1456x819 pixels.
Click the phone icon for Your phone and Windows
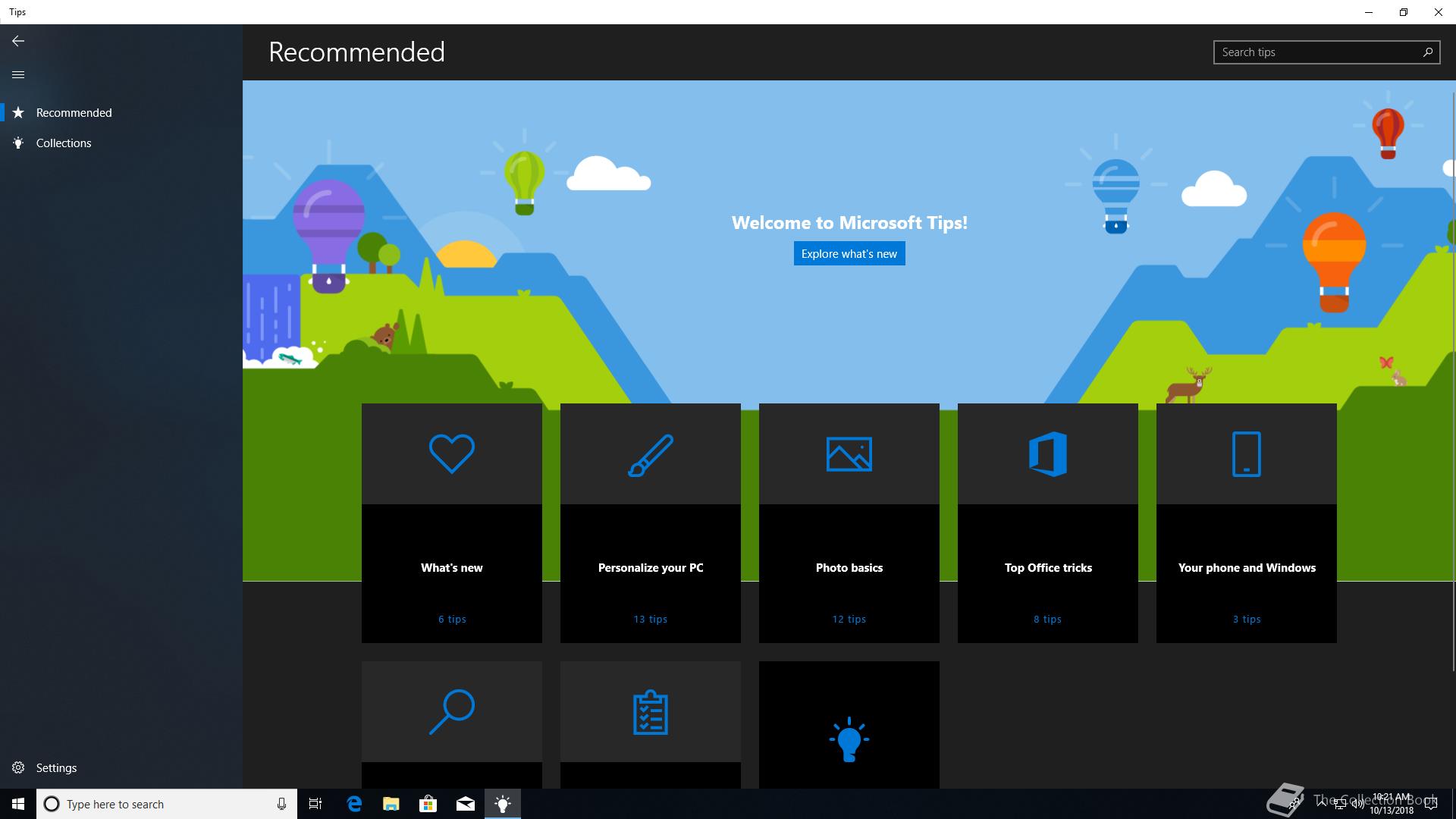click(1246, 453)
